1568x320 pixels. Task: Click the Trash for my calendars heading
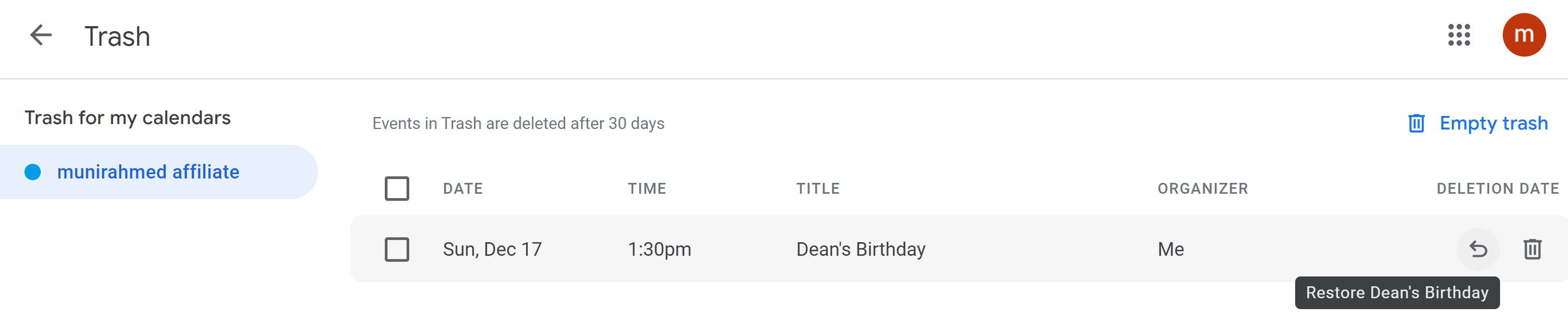(x=127, y=118)
